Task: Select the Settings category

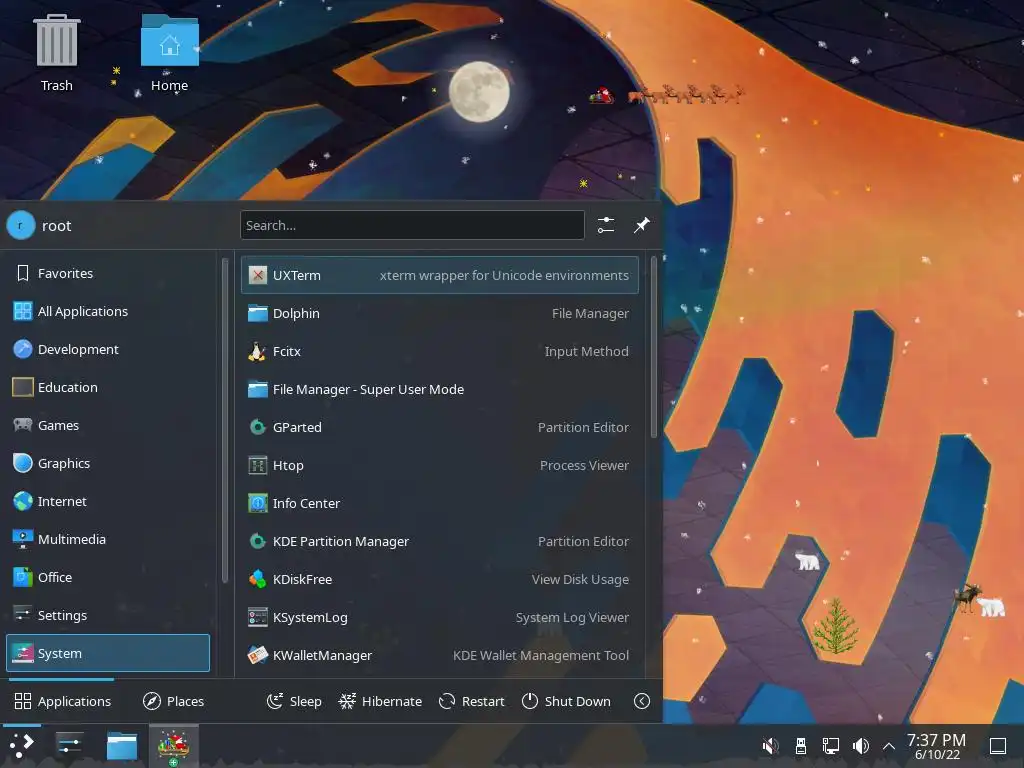Action: coord(108,615)
